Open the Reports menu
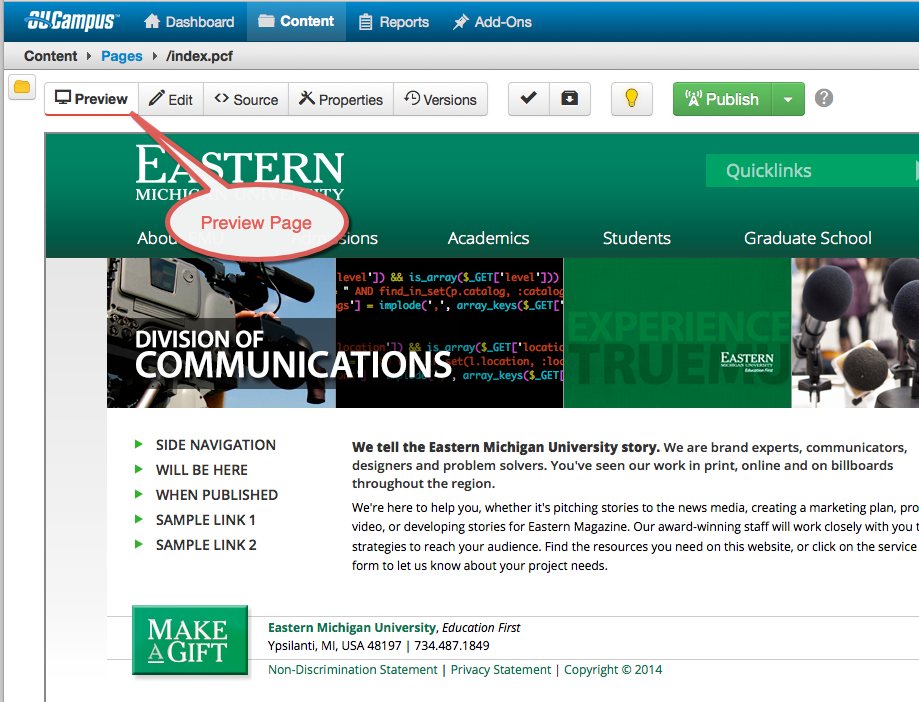Screen dimensions: 919x702 click(394, 22)
